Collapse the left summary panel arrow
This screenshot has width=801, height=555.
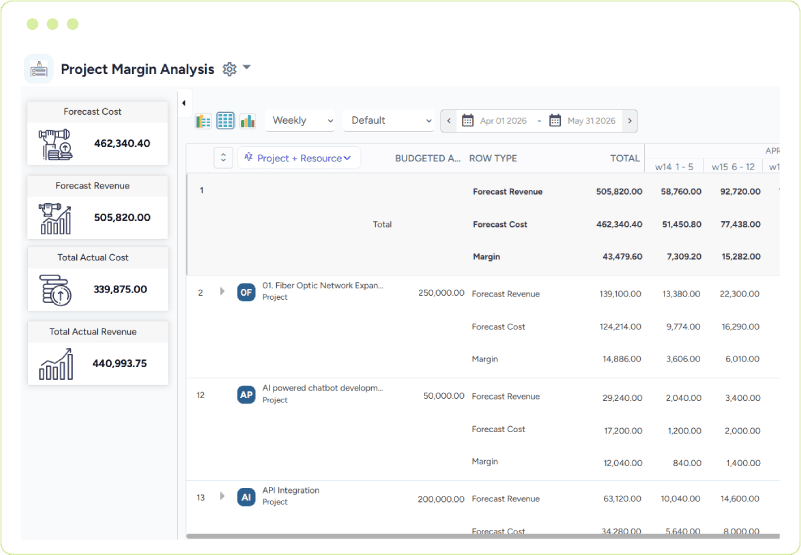[x=183, y=103]
